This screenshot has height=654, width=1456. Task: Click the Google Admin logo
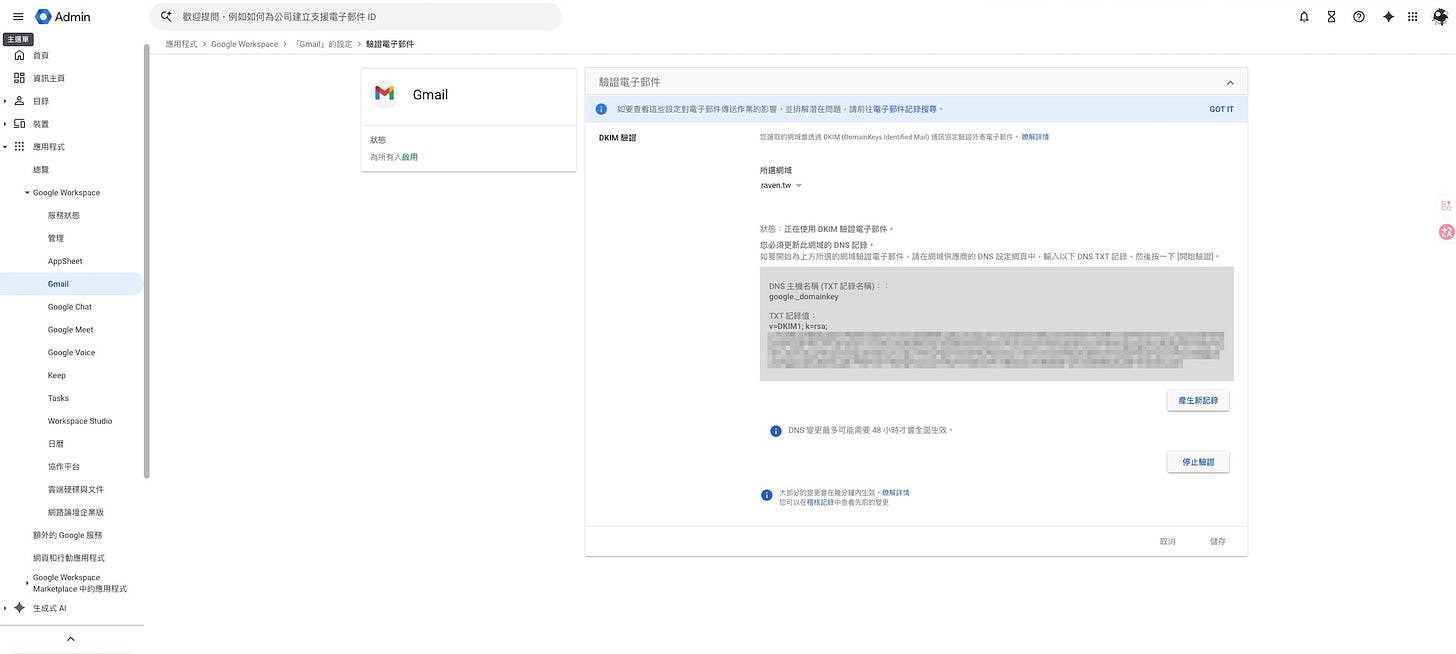pyautogui.click(x=62, y=16)
